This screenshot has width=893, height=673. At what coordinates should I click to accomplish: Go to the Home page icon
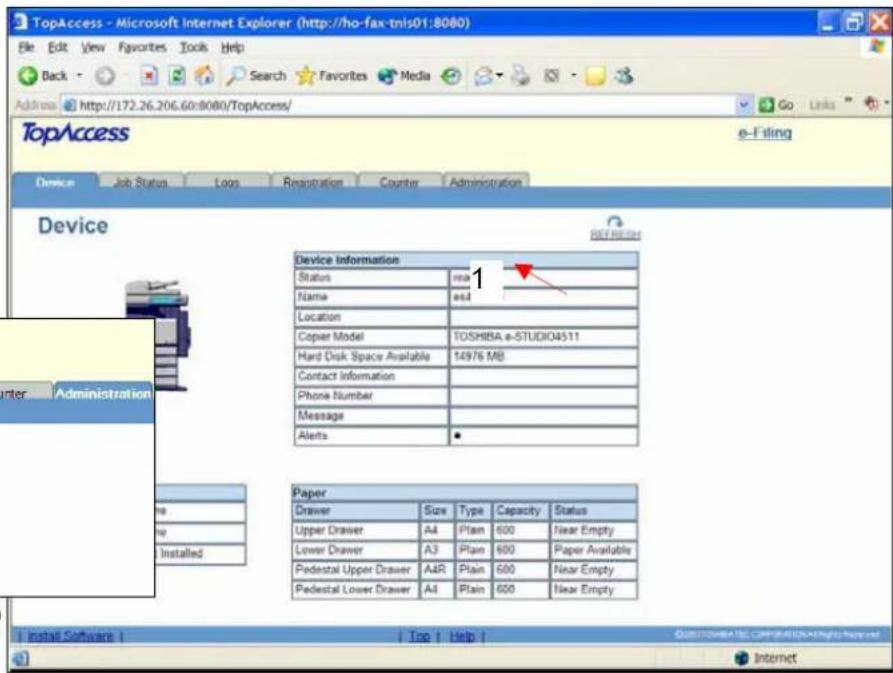tap(204, 76)
